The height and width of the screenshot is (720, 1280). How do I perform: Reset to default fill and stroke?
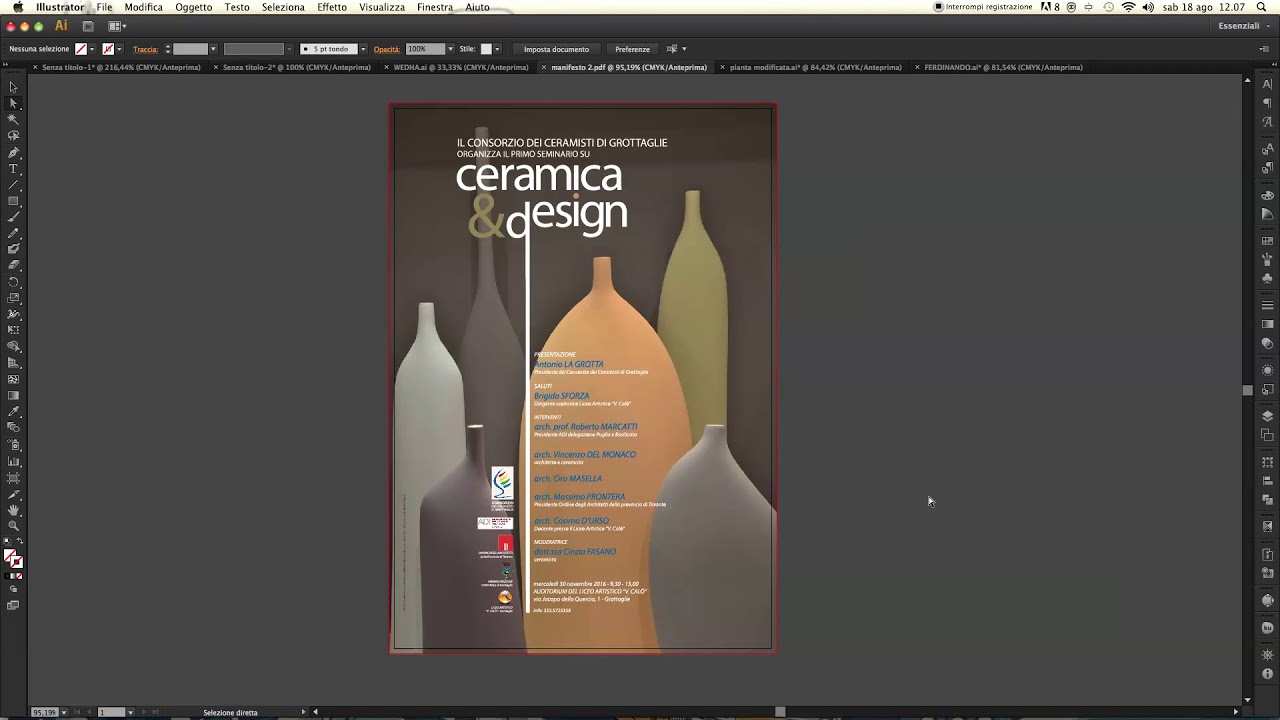7,542
